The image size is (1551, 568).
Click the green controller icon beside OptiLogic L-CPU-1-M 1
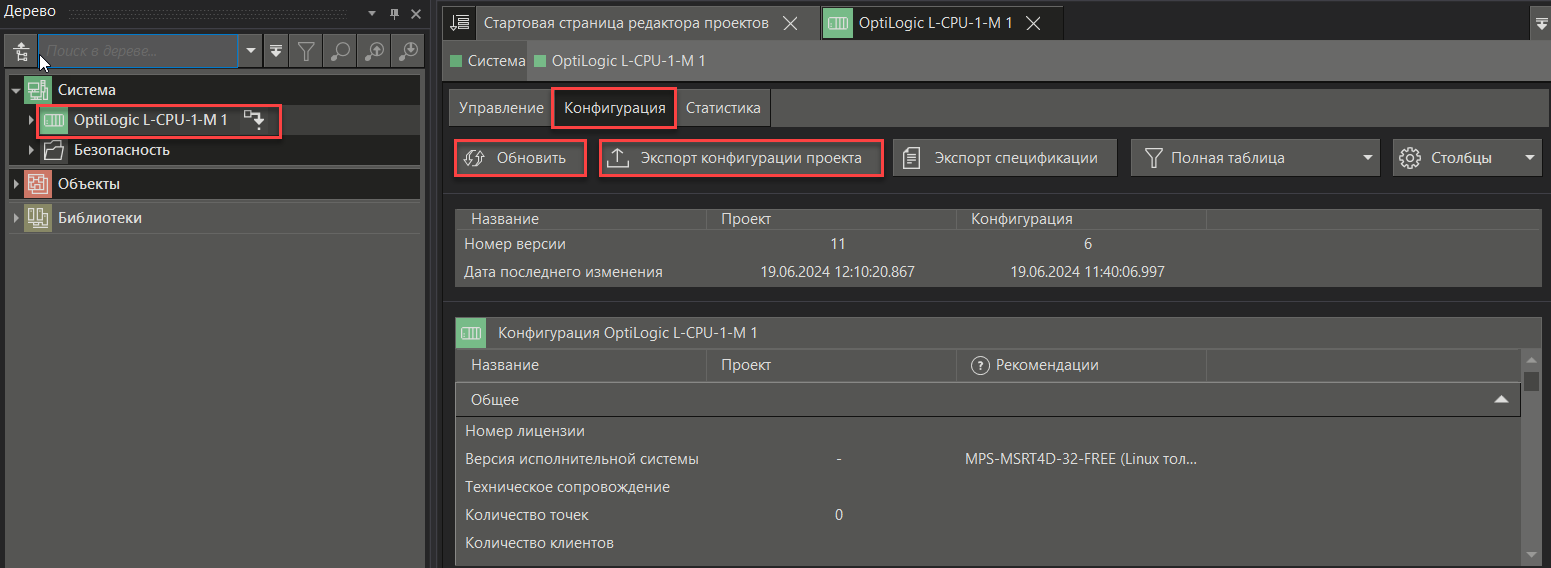[54, 121]
